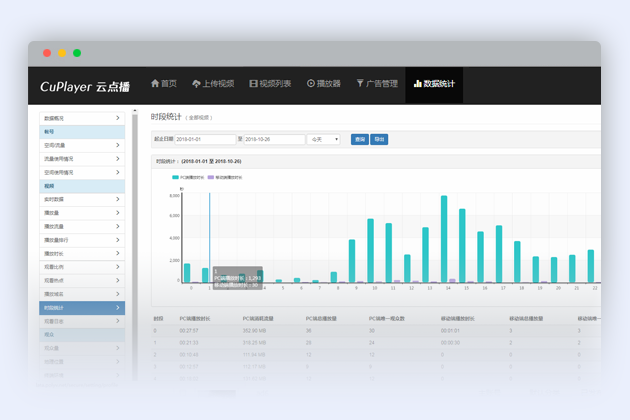
Task: Click the CuPlayer 云点播 logo
Action: pyautogui.click(x=84, y=86)
